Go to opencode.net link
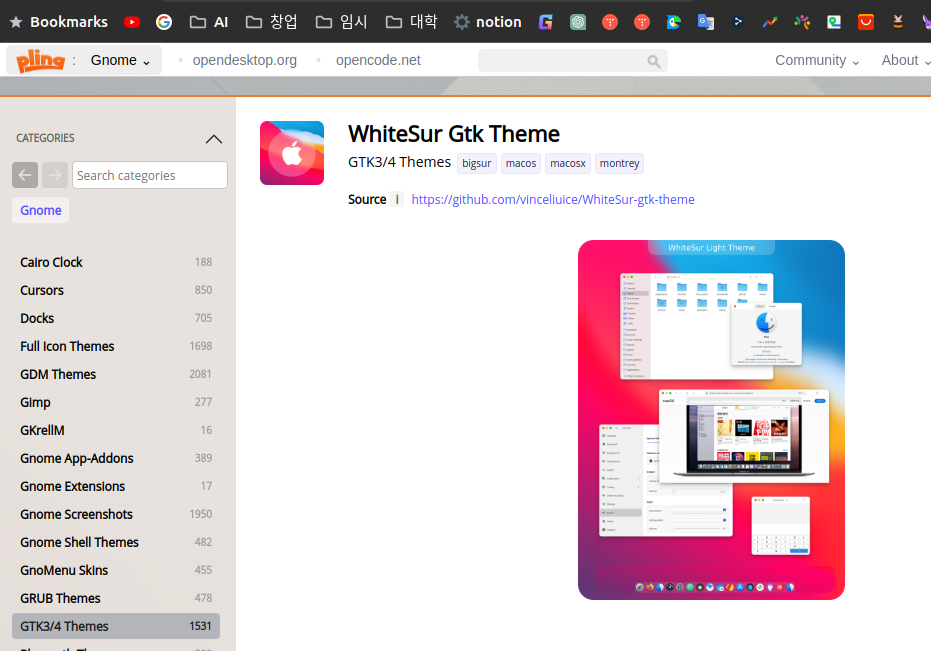 click(x=378, y=61)
